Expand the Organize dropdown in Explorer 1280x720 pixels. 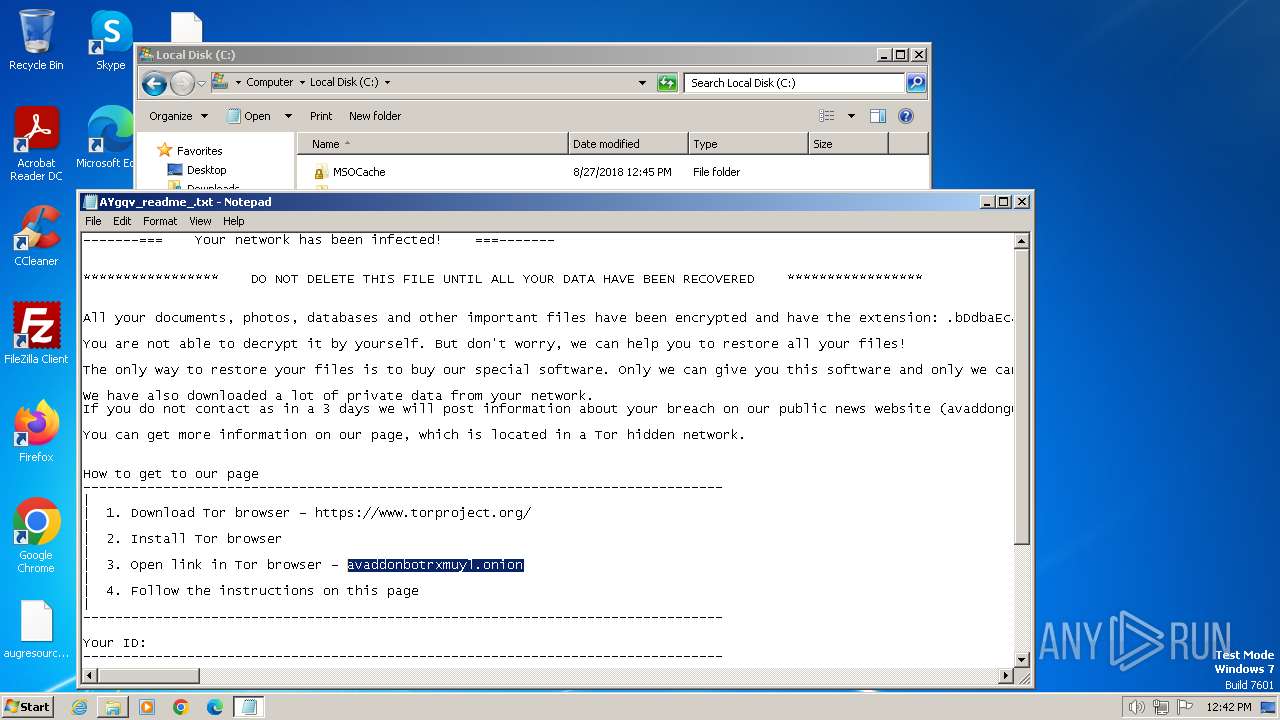178,116
